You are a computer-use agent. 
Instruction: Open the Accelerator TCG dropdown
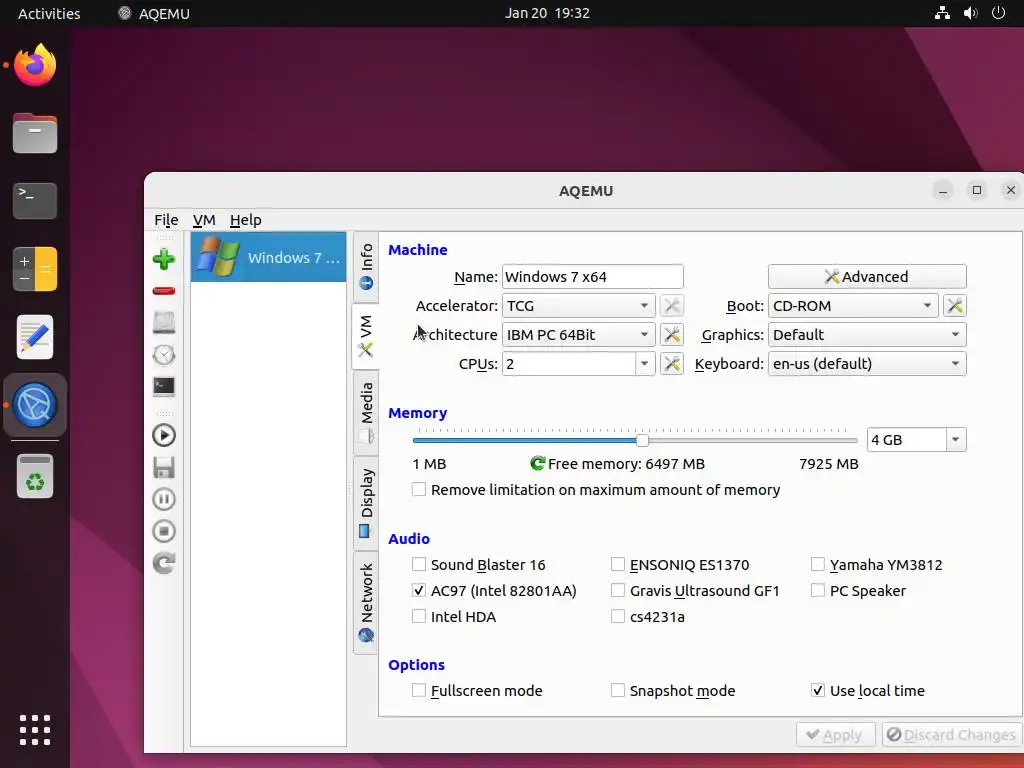(x=579, y=306)
